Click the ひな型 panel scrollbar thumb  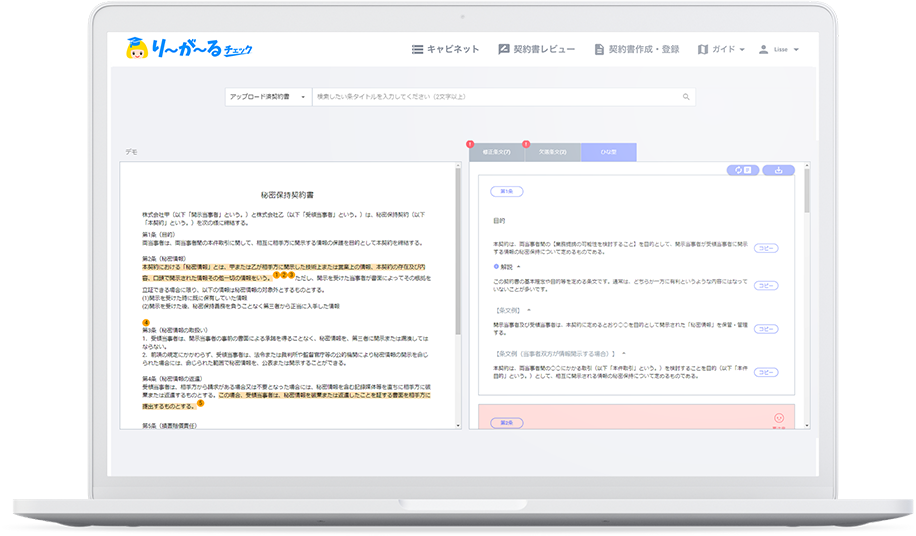pos(807,190)
